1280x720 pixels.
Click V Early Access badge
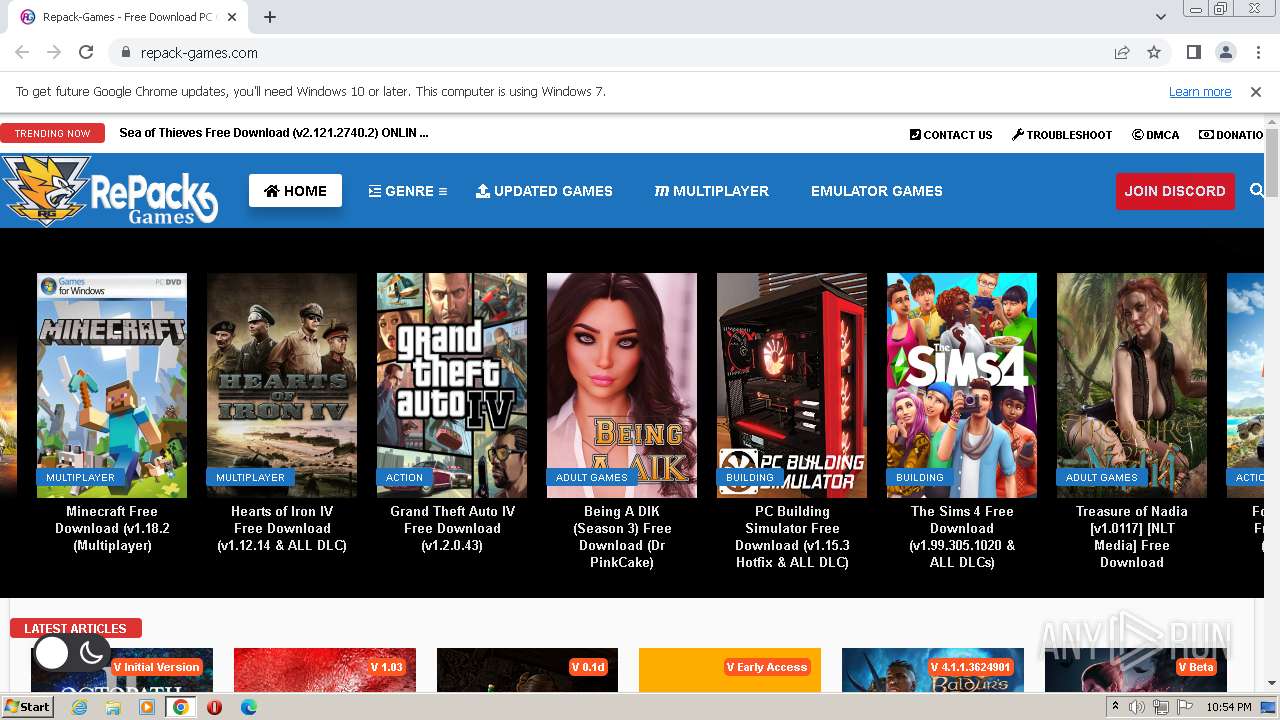tap(766, 667)
